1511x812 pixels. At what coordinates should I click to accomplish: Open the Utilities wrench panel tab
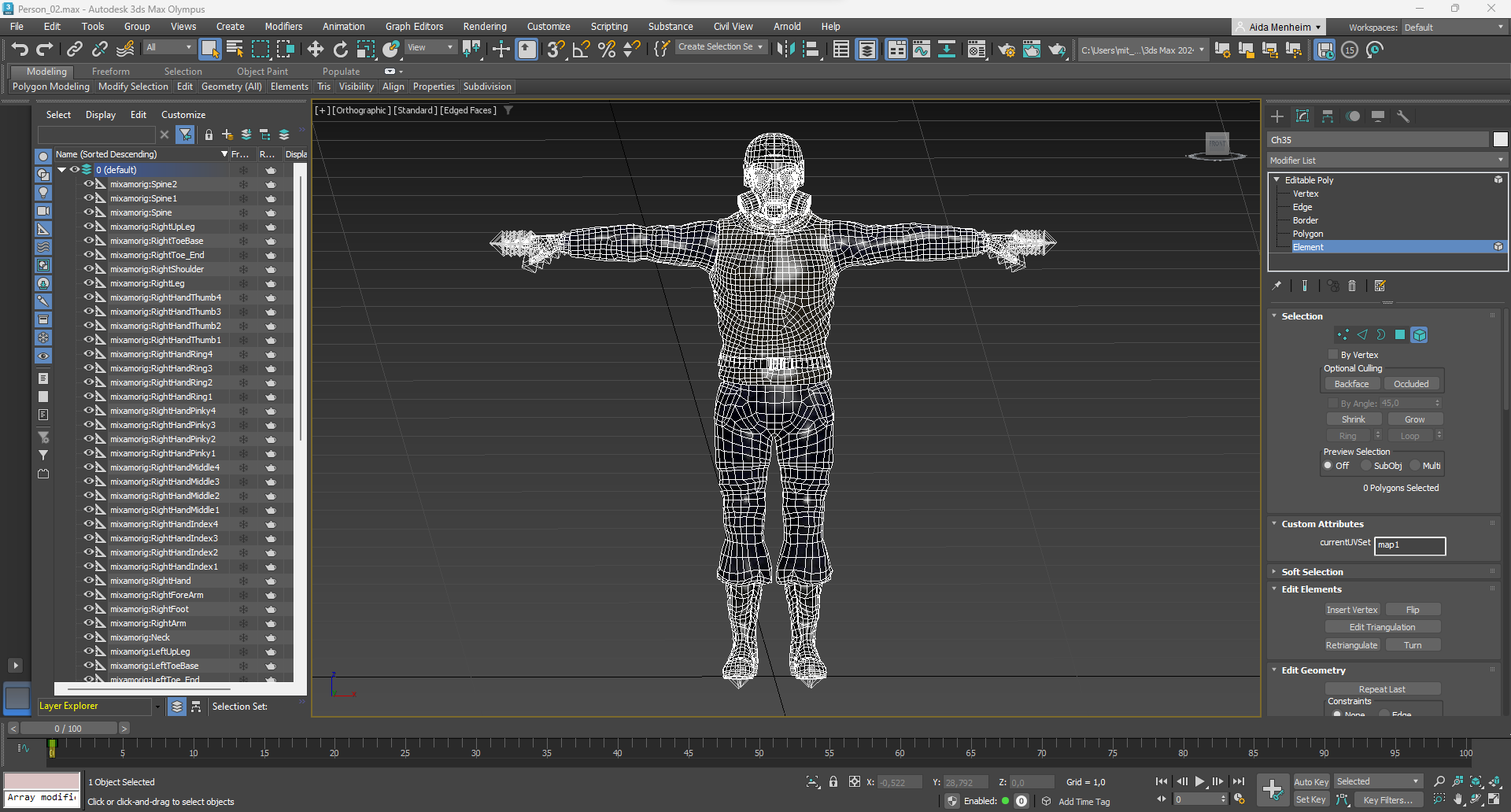[1403, 116]
